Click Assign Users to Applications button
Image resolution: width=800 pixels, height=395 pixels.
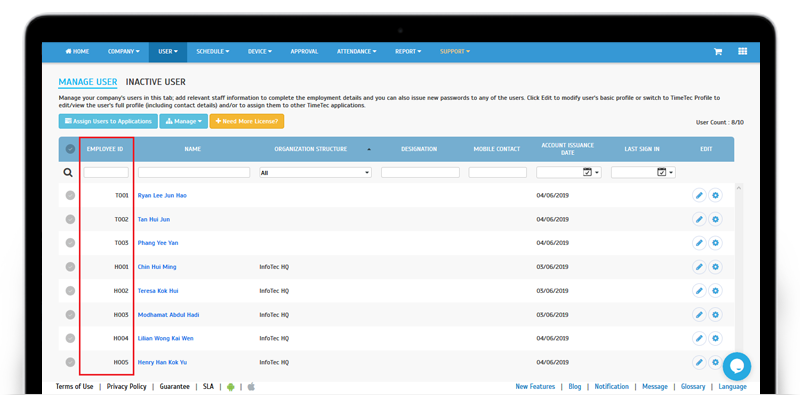[x=108, y=121]
